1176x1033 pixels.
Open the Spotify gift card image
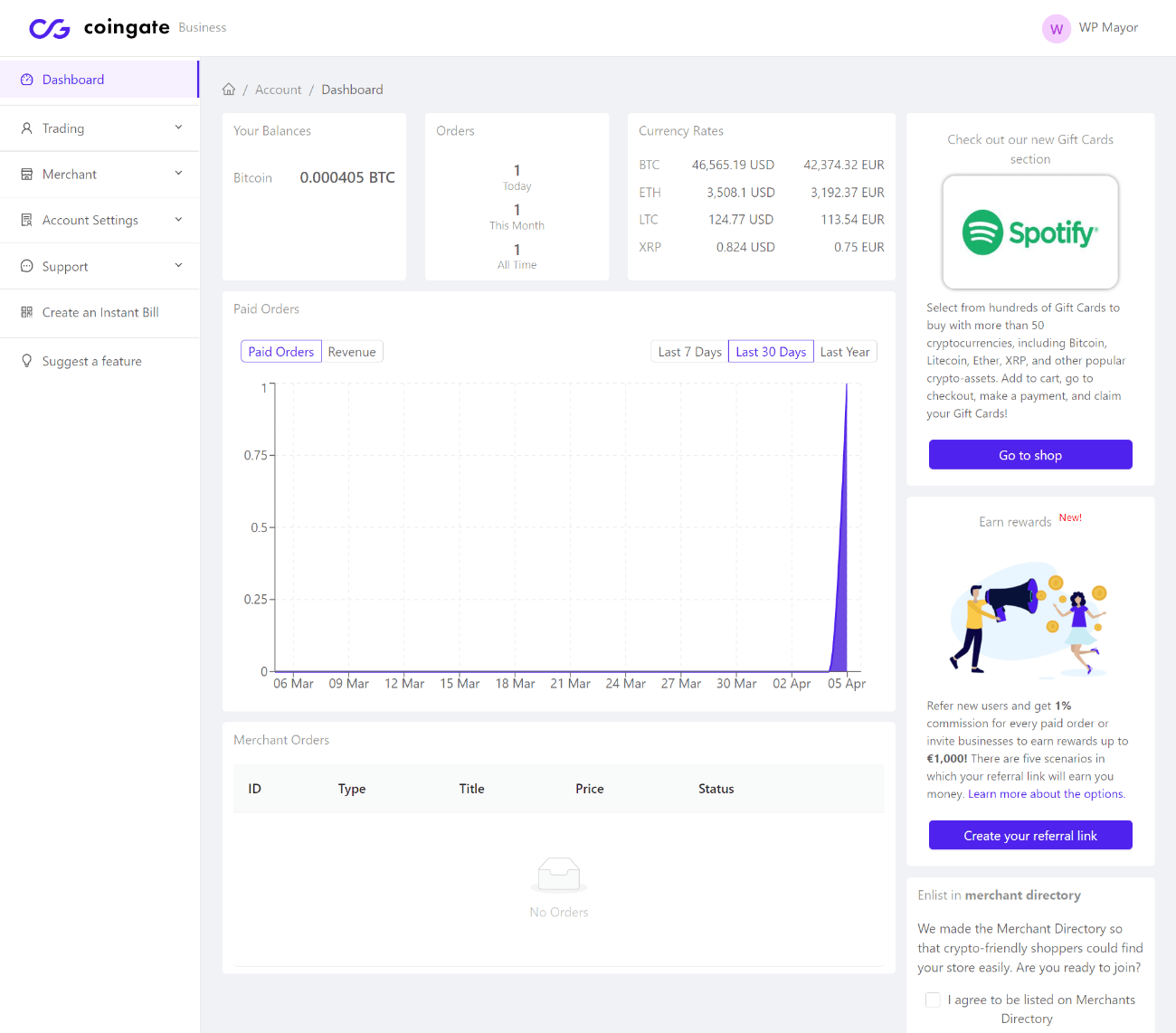tap(1030, 232)
